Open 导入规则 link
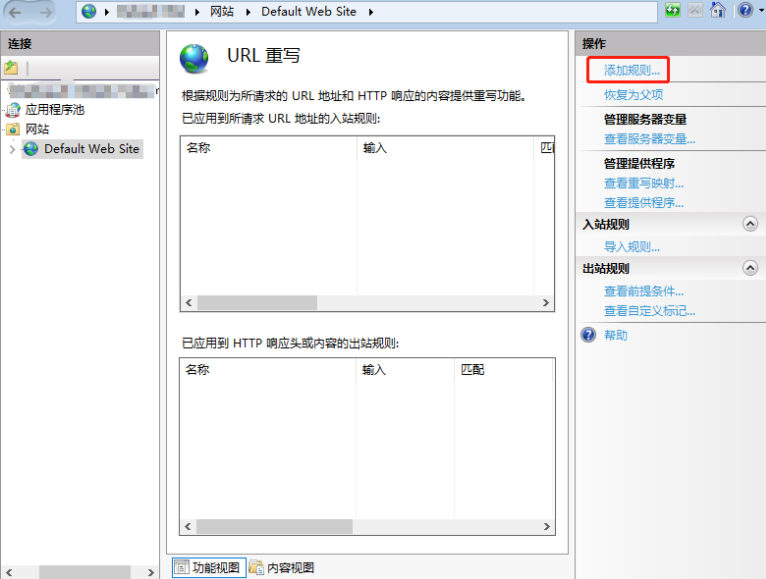766x579 pixels. [x=631, y=247]
